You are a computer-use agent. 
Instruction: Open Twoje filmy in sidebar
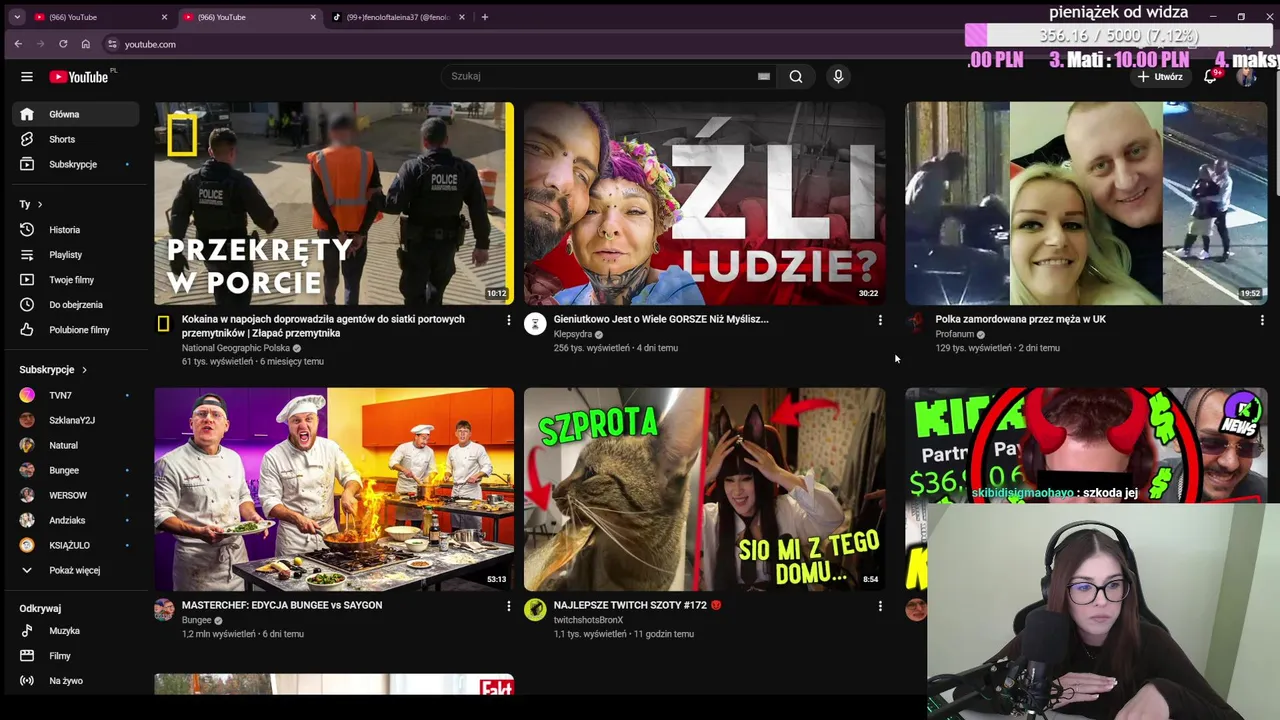76,280
